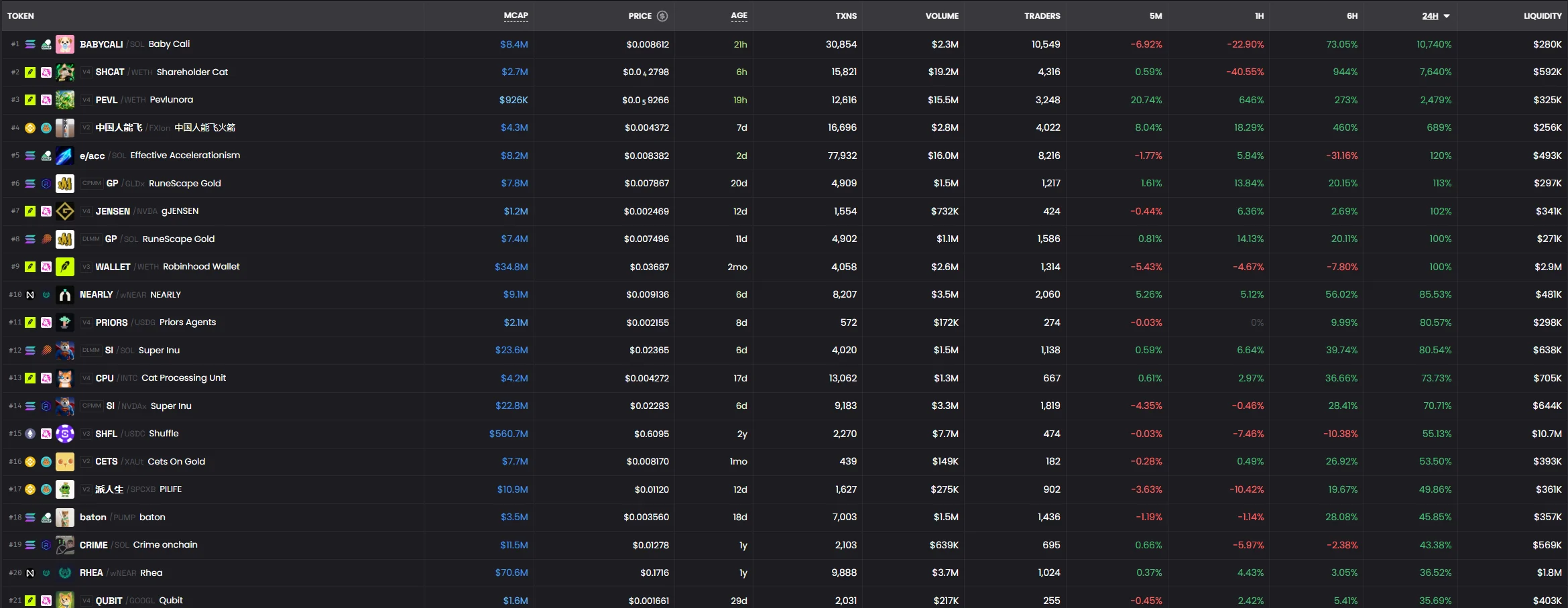Image resolution: width=1568 pixels, height=608 pixels.
Task: Click the Cat Processing Unit token logo
Action: coord(65,378)
